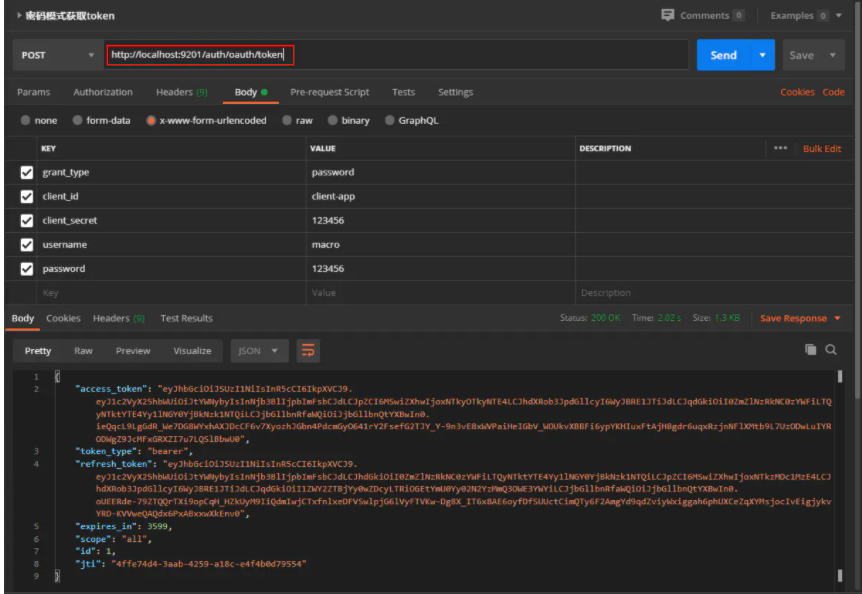Viewport: 862px width, 594px height.
Task: Uncheck the password parameter checkbox
Action: pos(26,269)
